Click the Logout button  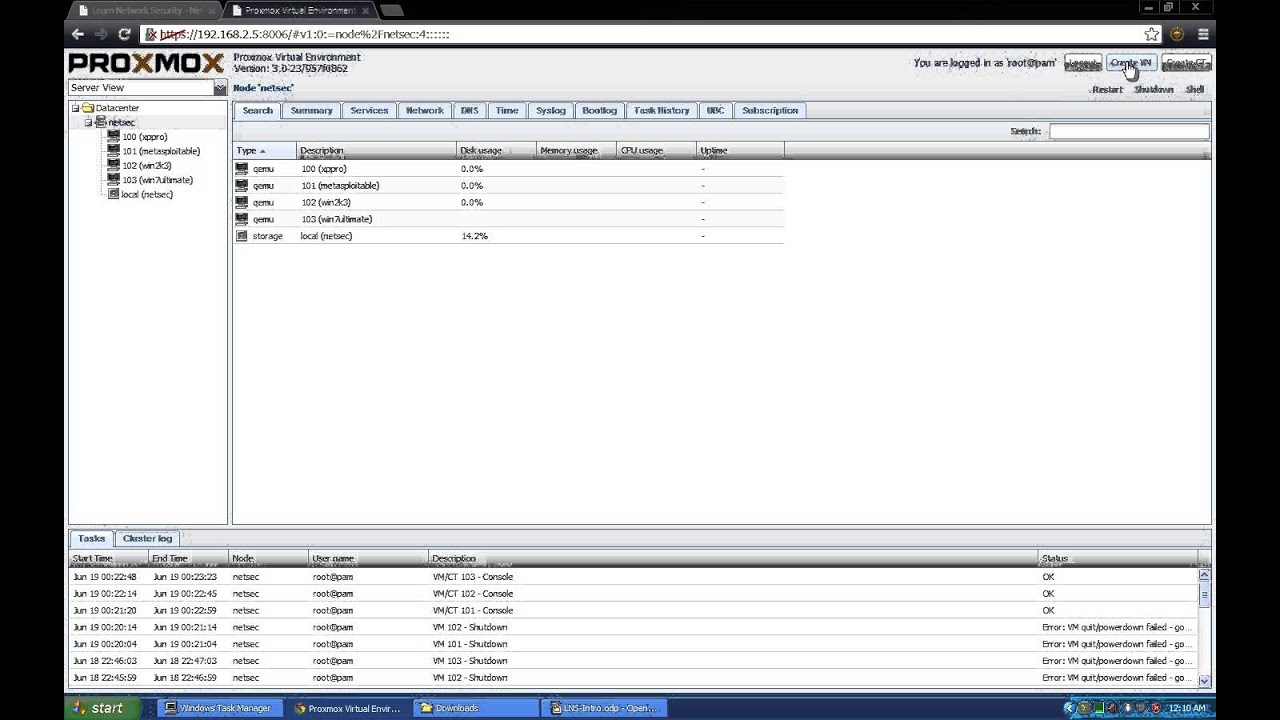(1083, 63)
